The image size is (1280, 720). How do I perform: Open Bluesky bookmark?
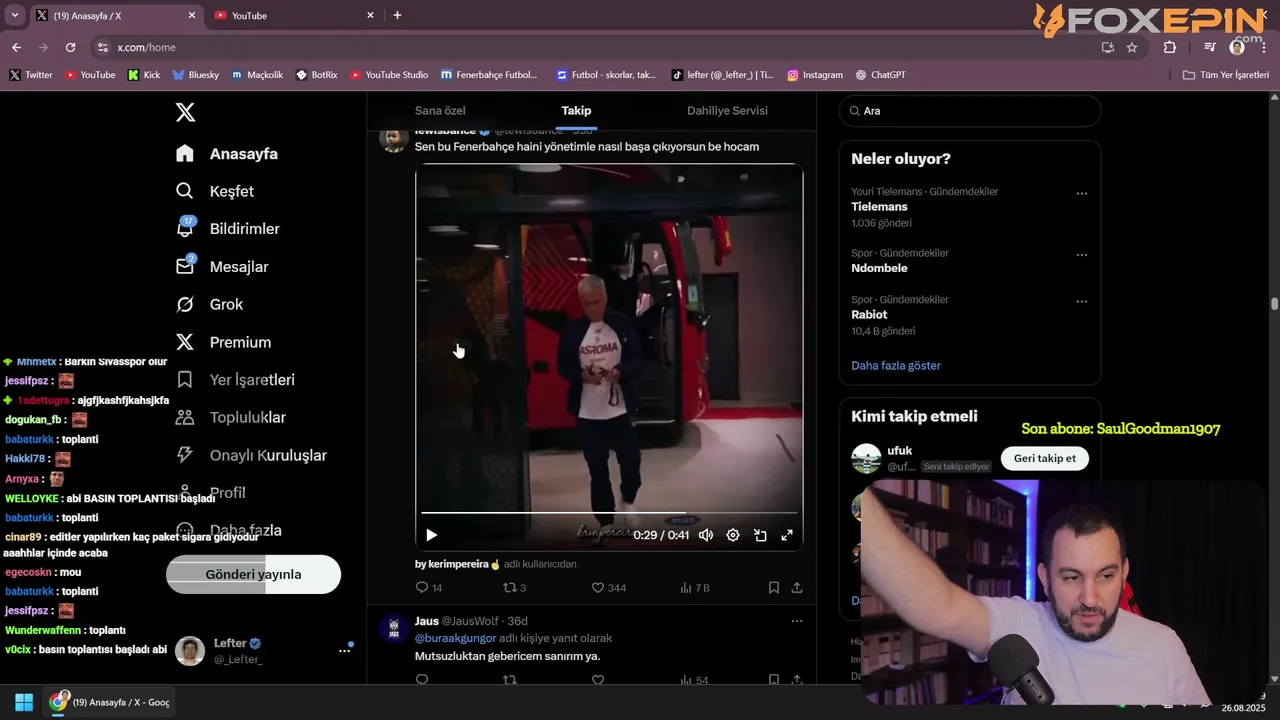(x=196, y=74)
